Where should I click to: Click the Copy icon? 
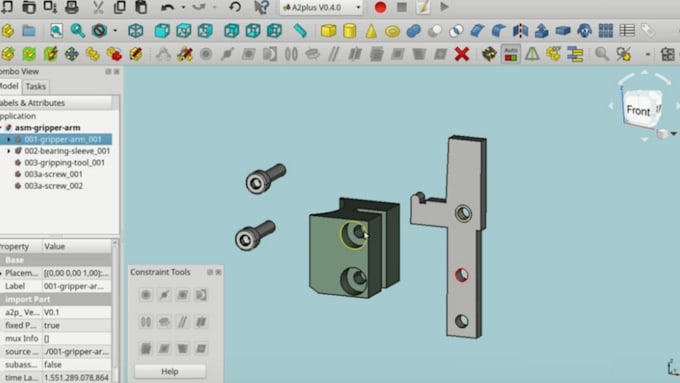pyautogui.click(x=119, y=7)
